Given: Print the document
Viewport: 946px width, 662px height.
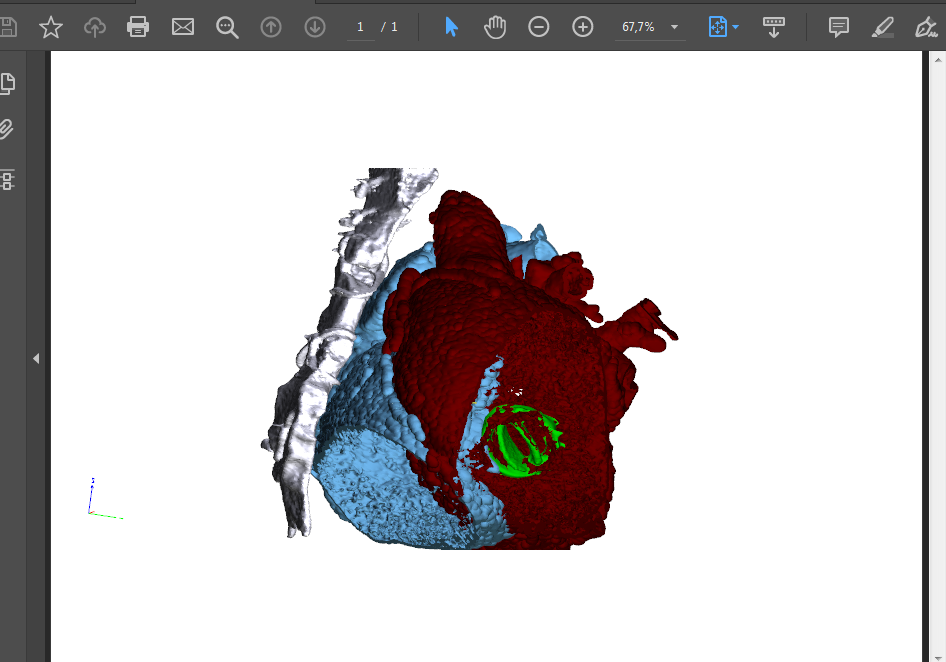Looking at the screenshot, I should click(138, 27).
